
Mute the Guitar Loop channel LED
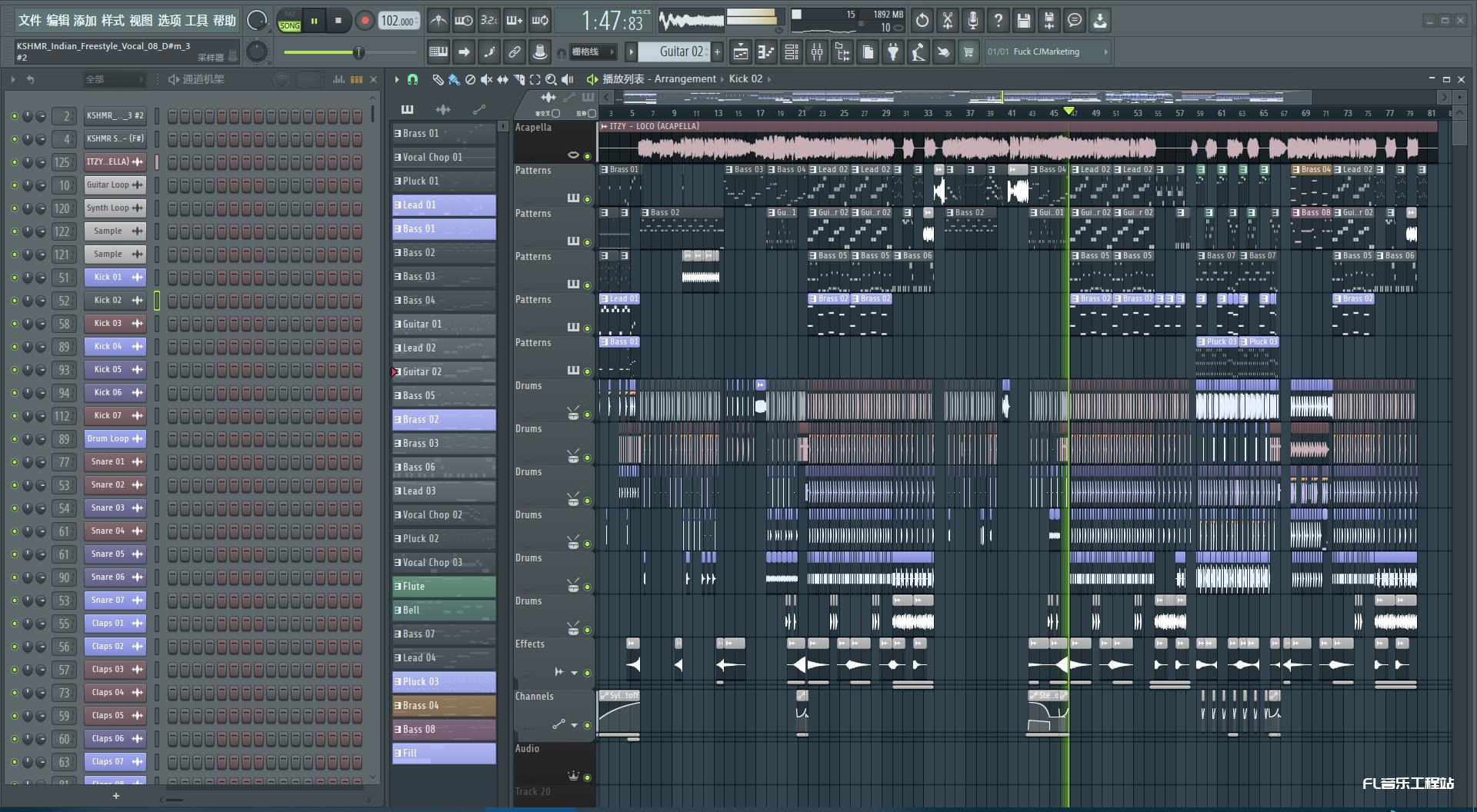coord(14,185)
